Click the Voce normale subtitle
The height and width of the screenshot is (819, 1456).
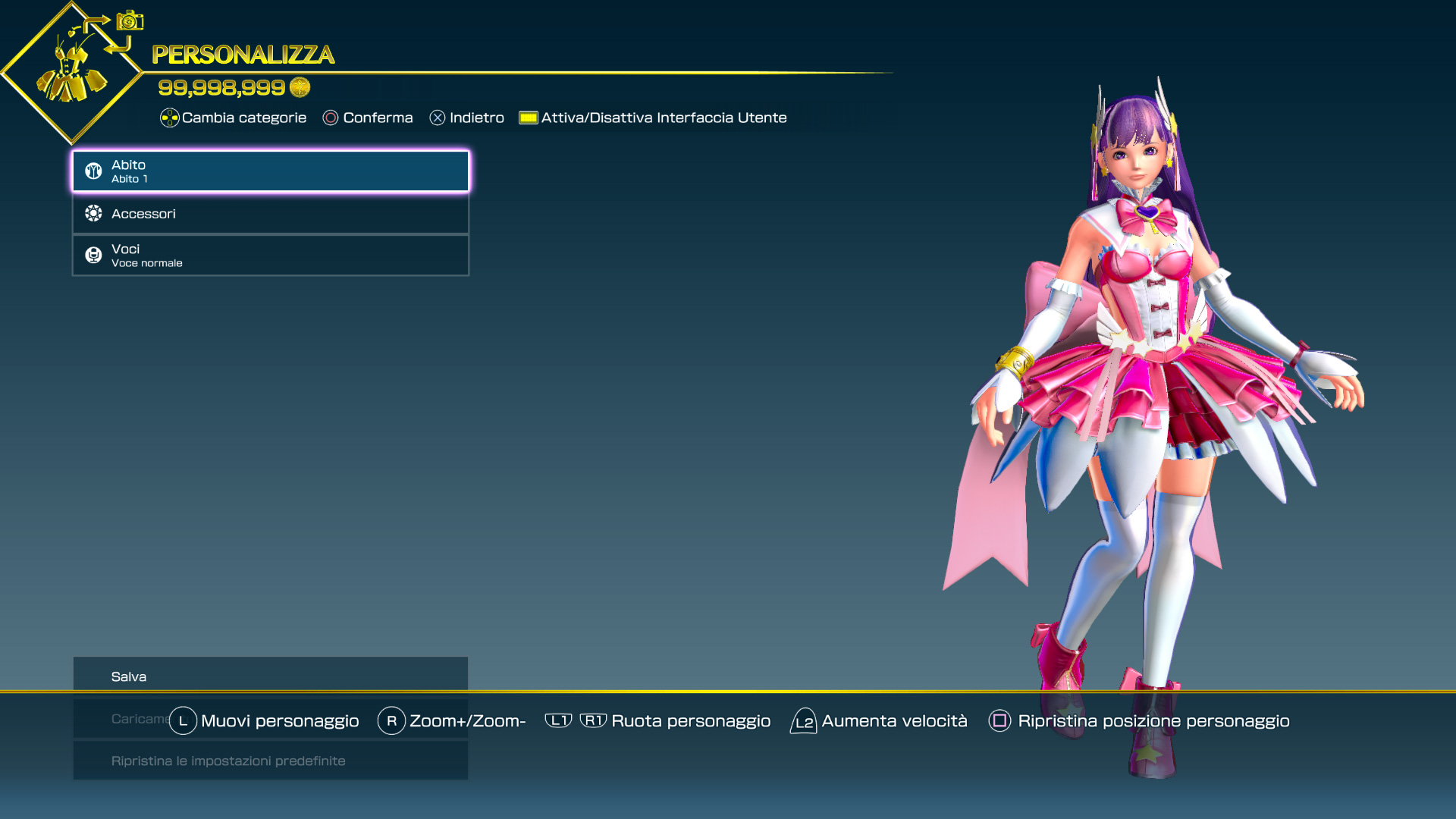point(147,263)
